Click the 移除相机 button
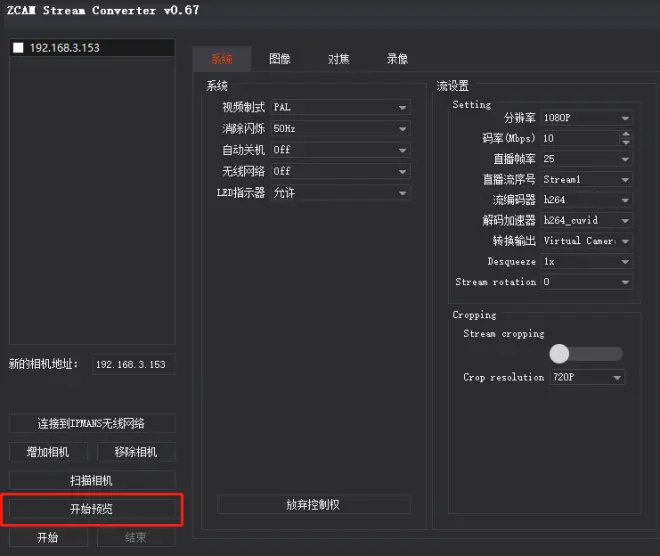The image size is (660, 556). point(136,452)
